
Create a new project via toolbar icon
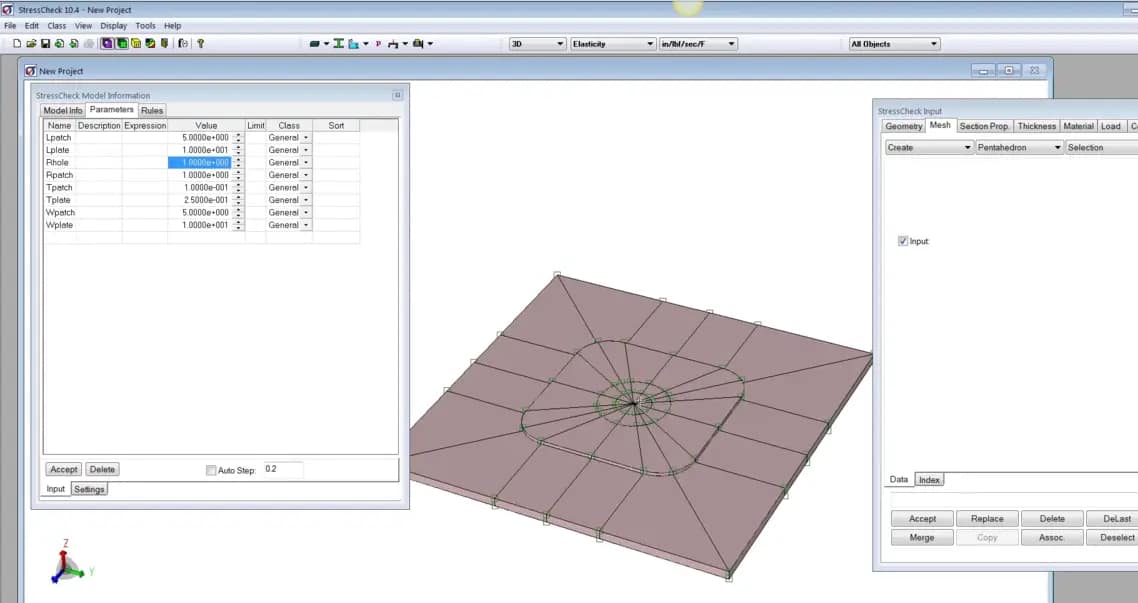[15, 43]
